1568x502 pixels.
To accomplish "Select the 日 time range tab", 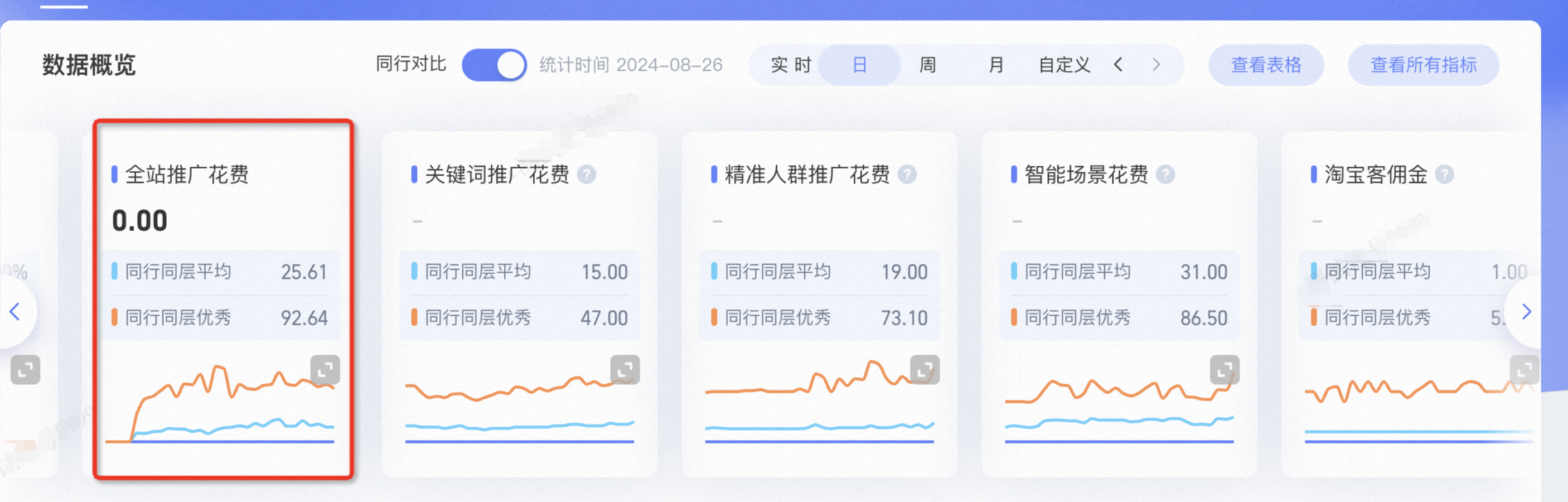I will tap(859, 65).
